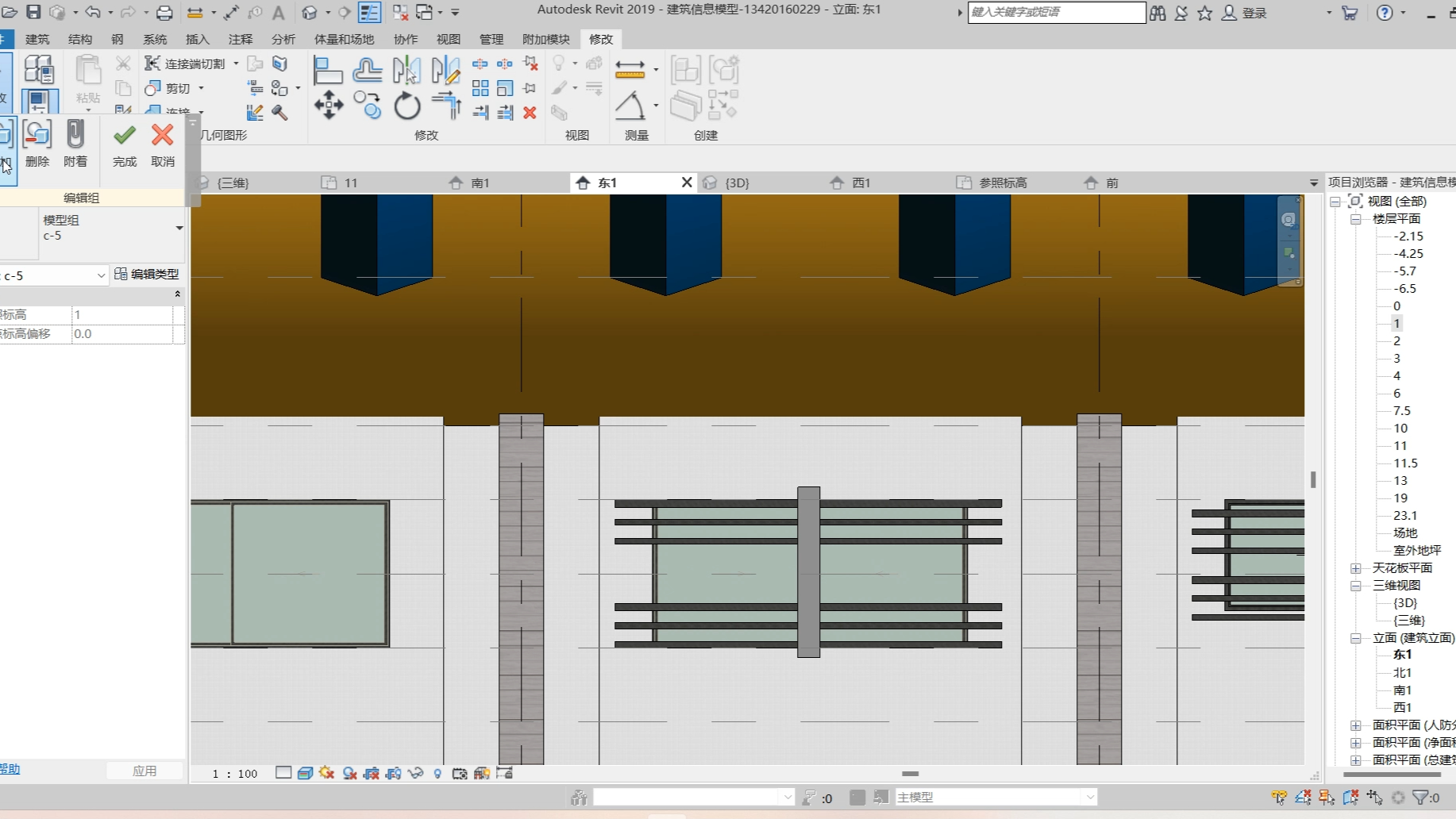The height and width of the screenshot is (819, 1456).
Task: Select the Rotate tool
Action: coord(406,106)
